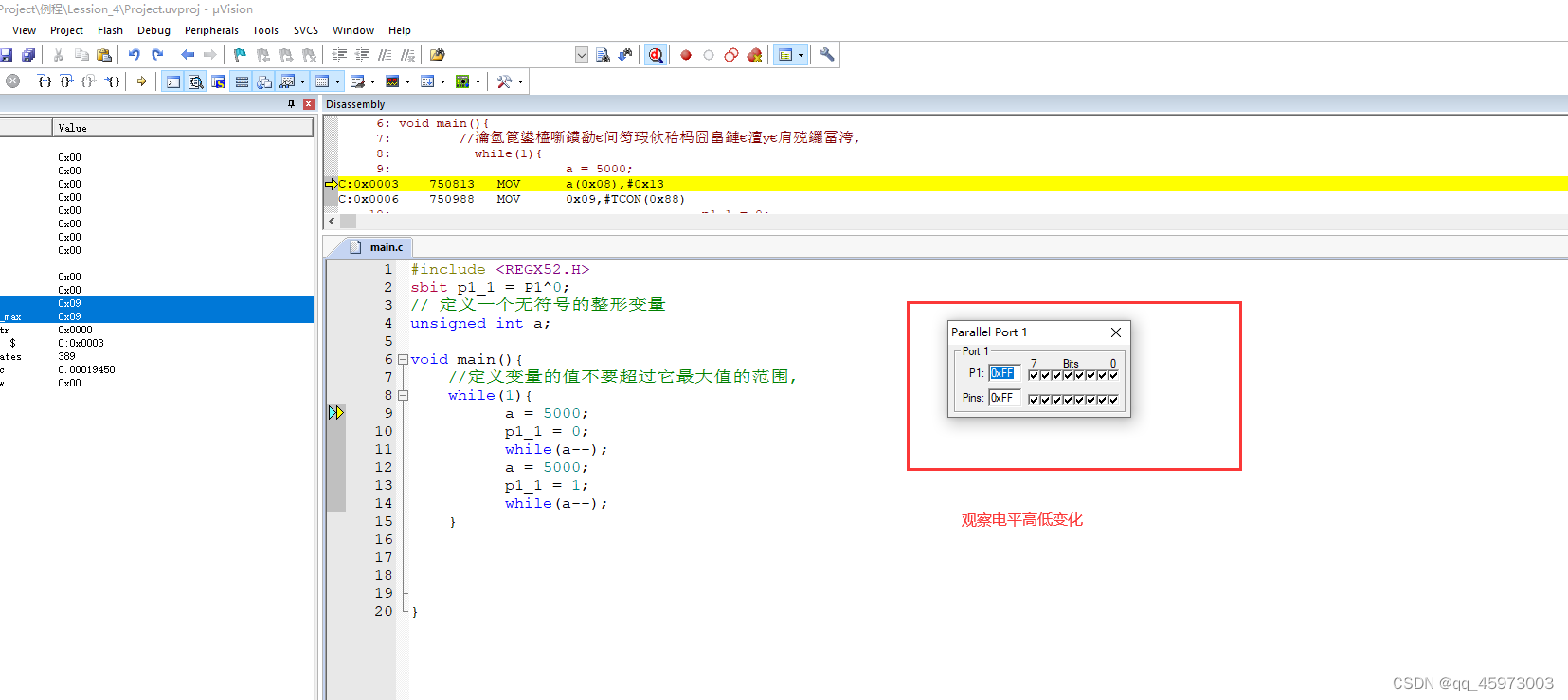Open the Tools menu
The image size is (1568, 700).
[265, 30]
